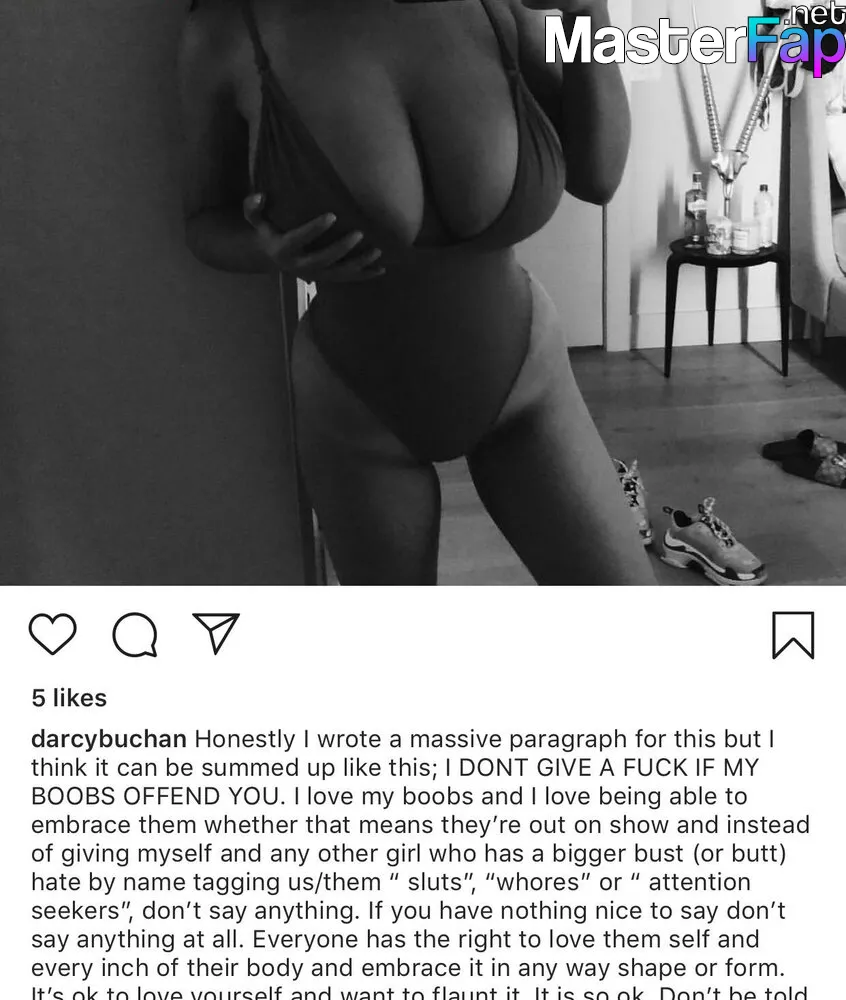Click the MasterFap watermark logo
This screenshot has width=846, height=1000.
tap(695, 40)
